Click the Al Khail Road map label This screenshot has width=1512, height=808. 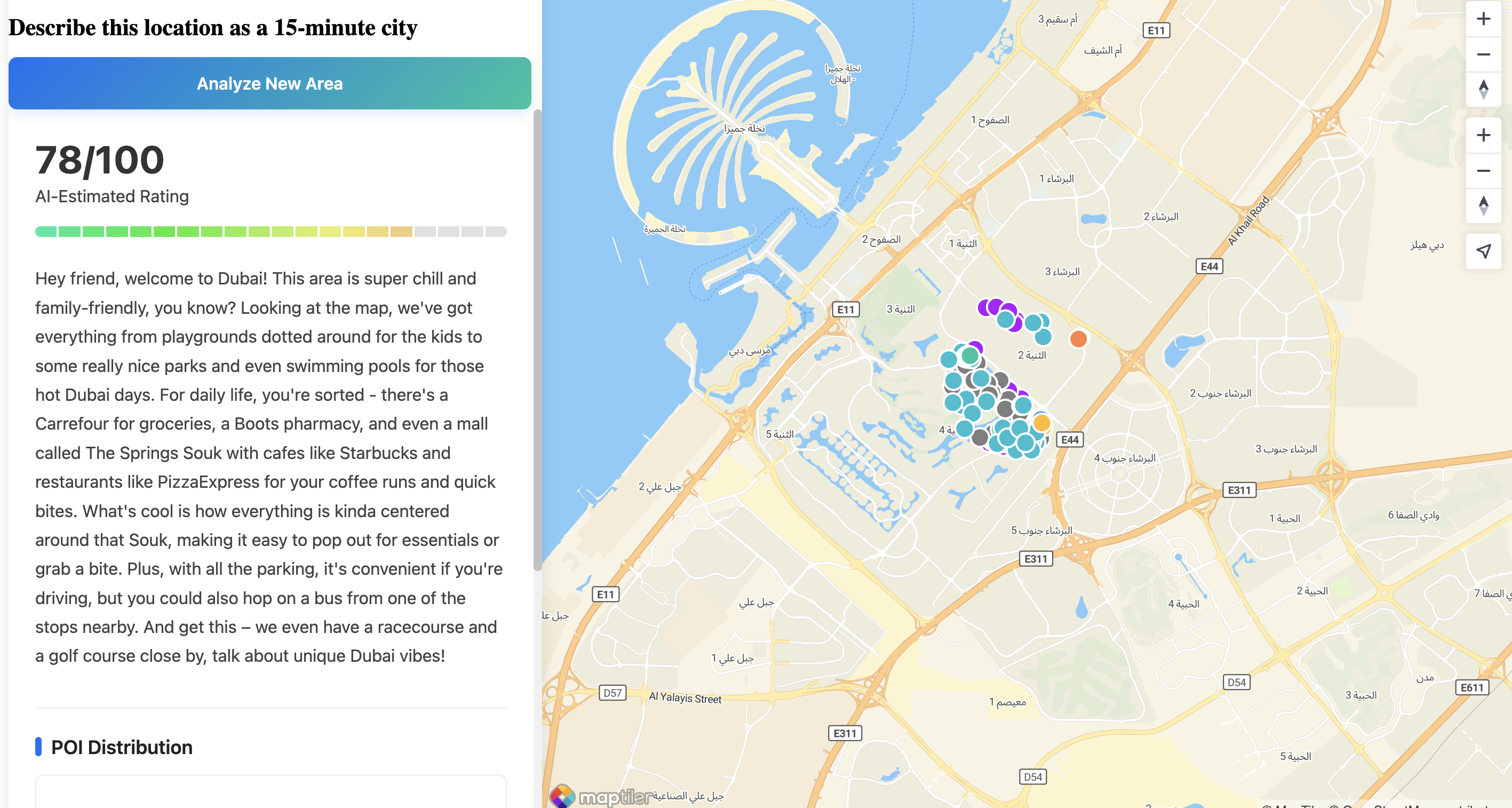tap(1248, 220)
